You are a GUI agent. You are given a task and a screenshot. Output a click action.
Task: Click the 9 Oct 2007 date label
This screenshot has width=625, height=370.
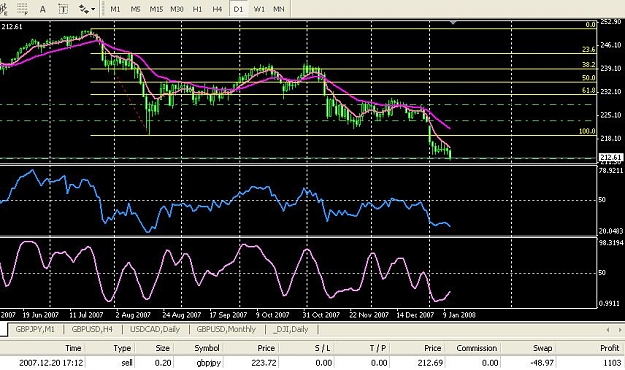(x=272, y=315)
